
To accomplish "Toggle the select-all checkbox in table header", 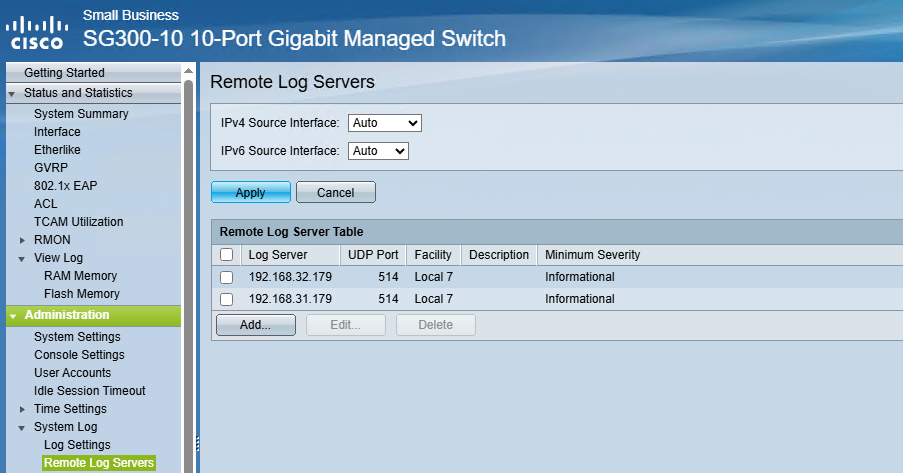I will click(x=227, y=255).
